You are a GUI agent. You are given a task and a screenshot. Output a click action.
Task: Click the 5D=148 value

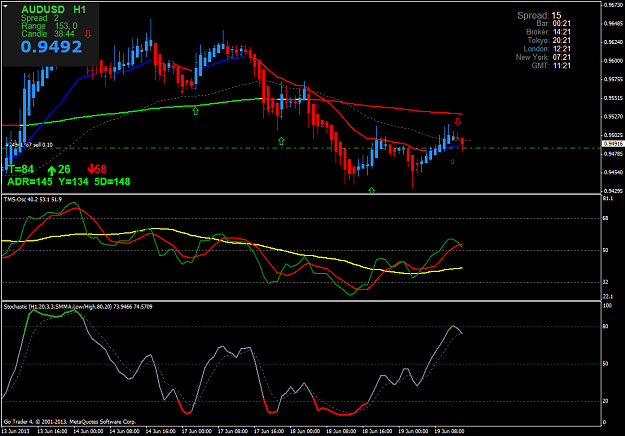[112, 182]
